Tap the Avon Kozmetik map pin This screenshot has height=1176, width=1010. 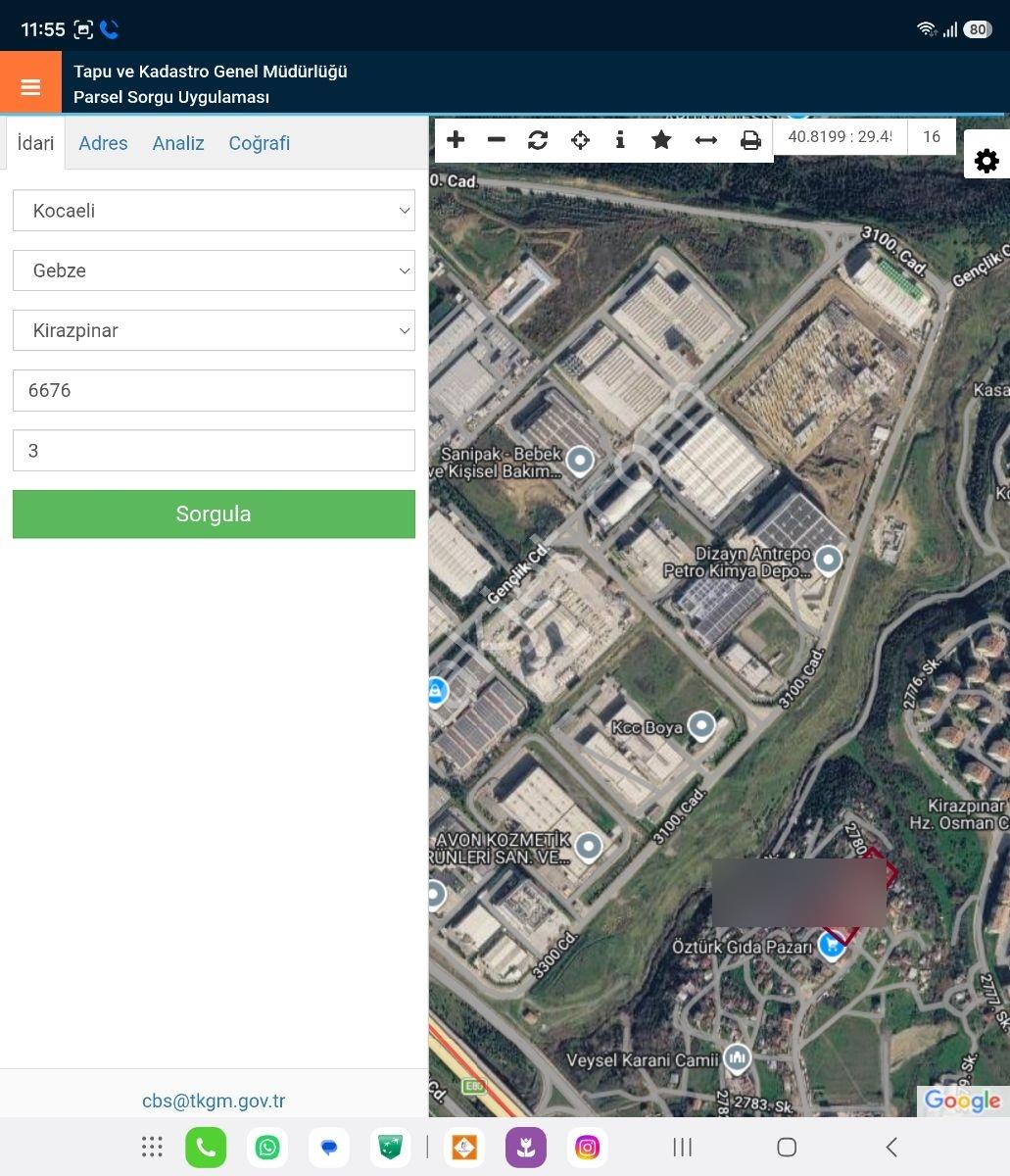(589, 846)
